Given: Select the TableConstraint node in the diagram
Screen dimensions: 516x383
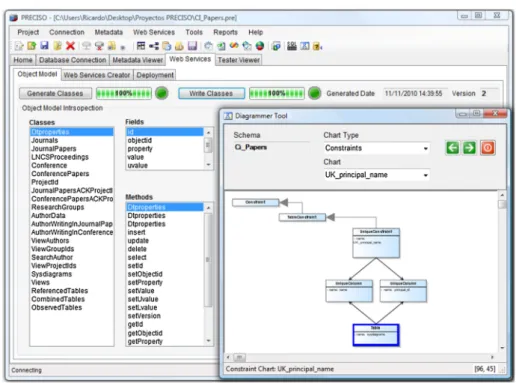Looking at the screenshot, I should click(x=302, y=217).
